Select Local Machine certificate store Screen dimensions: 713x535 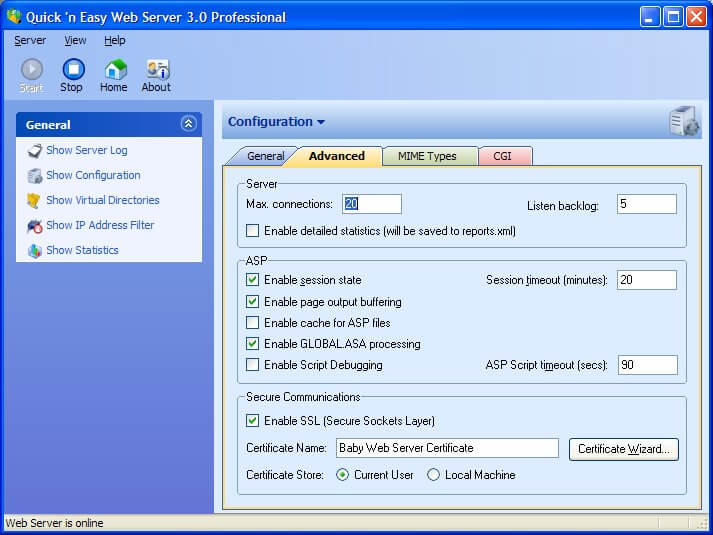pyautogui.click(x=433, y=475)
